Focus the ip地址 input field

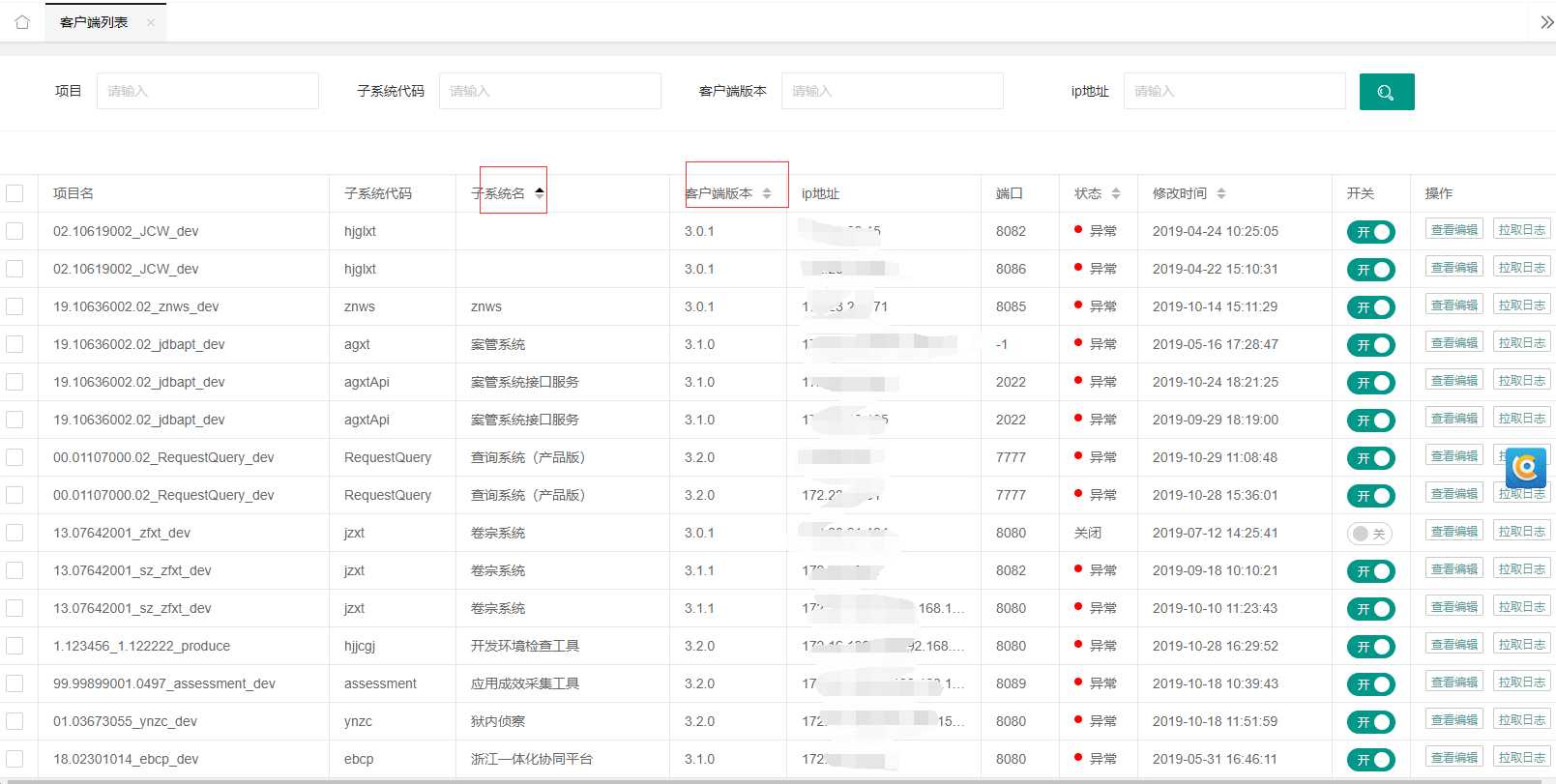click(1235, 91)
